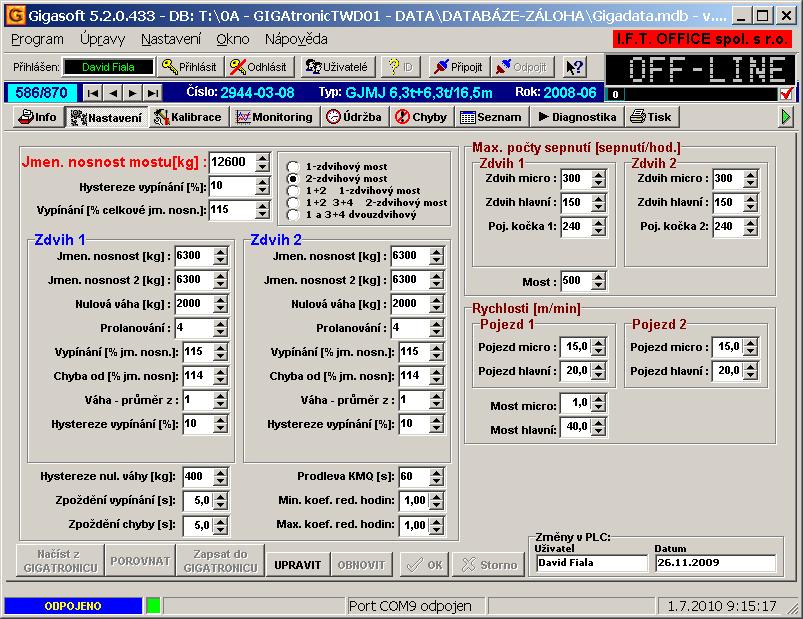Click the context help question-arrow icon
The image size is (803, 619).
(574, 67)
